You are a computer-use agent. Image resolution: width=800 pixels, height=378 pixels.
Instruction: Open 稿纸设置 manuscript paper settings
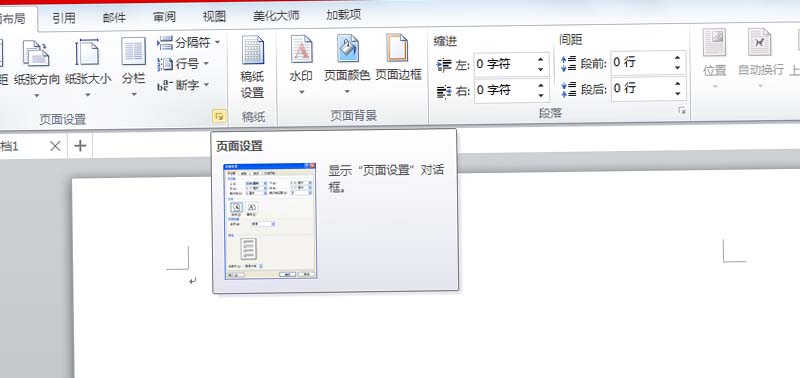253,68
